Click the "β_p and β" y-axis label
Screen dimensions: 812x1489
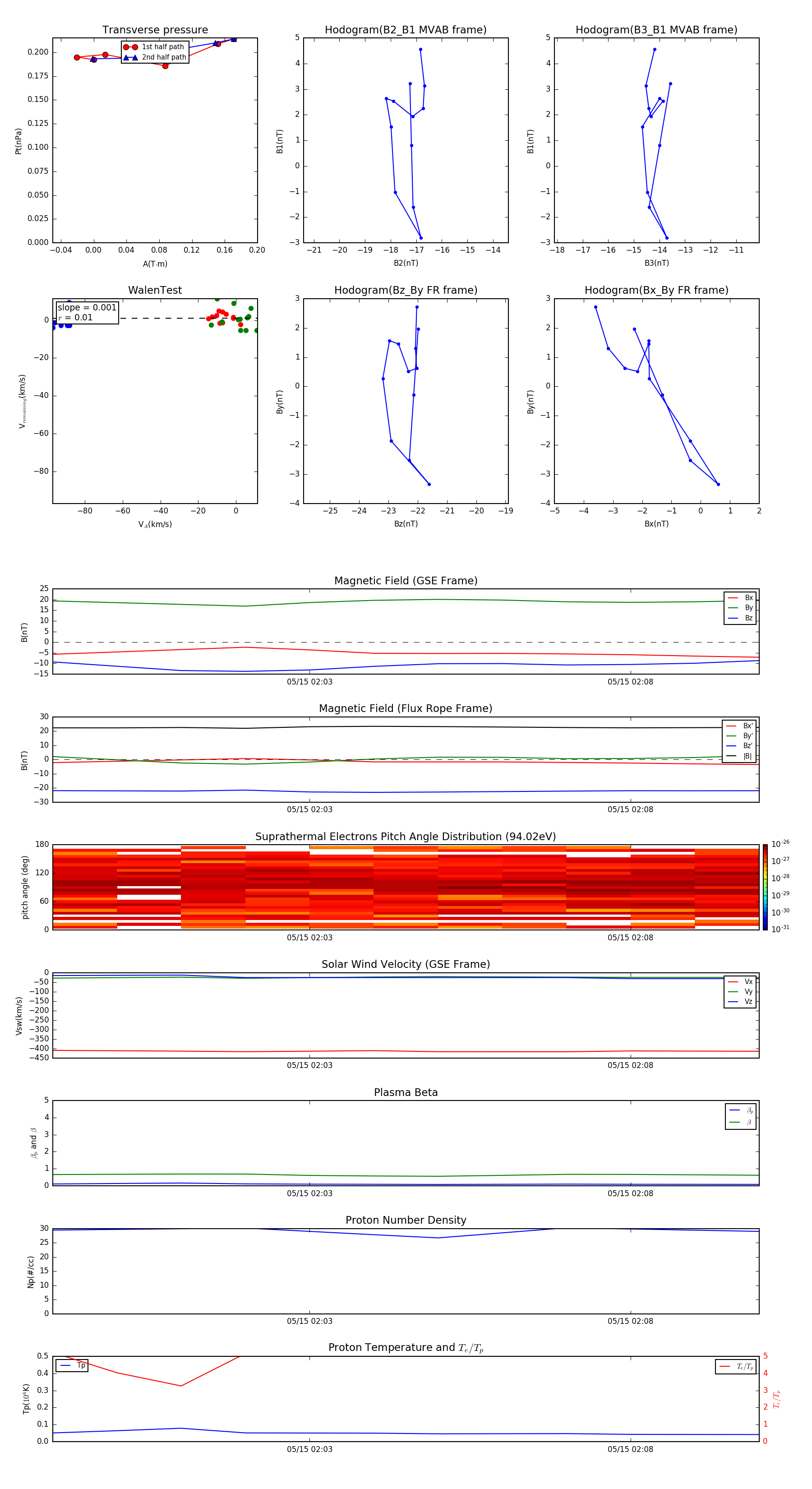tap(34, 1143)
